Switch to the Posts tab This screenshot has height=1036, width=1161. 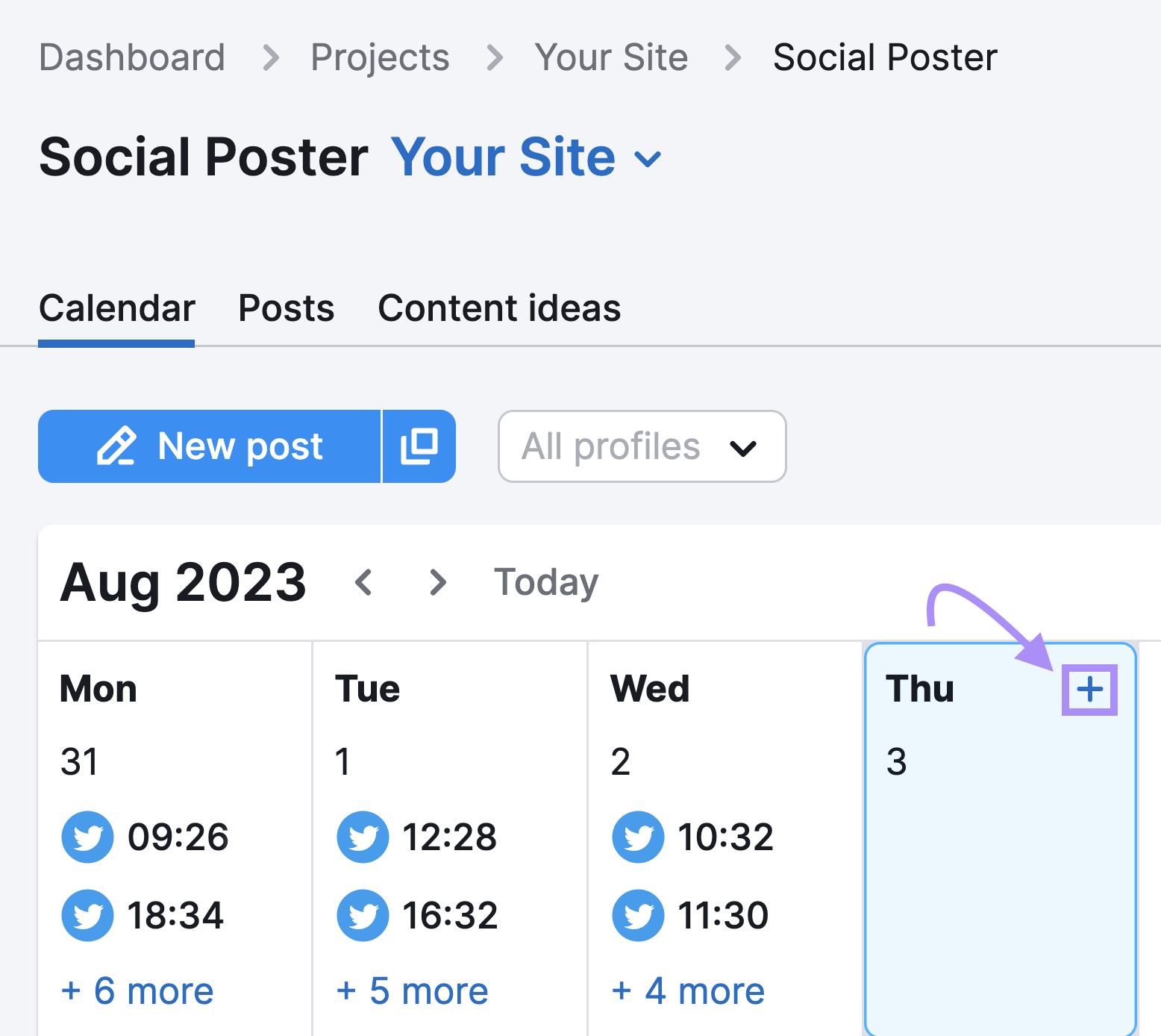pos(286,308)
